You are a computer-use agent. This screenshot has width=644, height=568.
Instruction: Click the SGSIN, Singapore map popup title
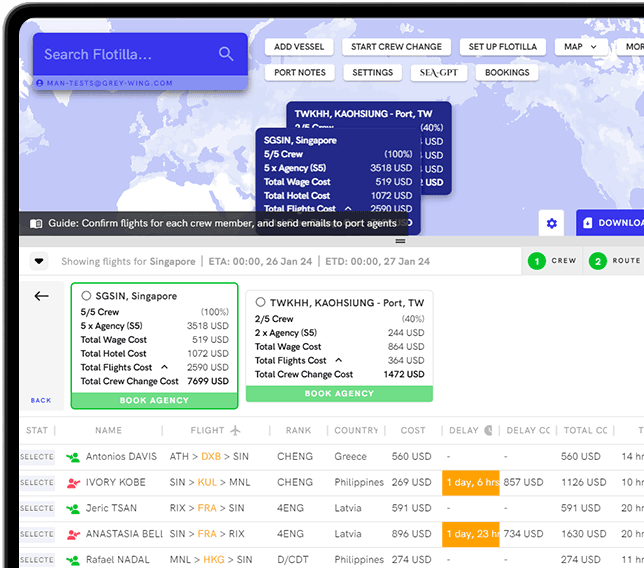[x=300, y=140]
